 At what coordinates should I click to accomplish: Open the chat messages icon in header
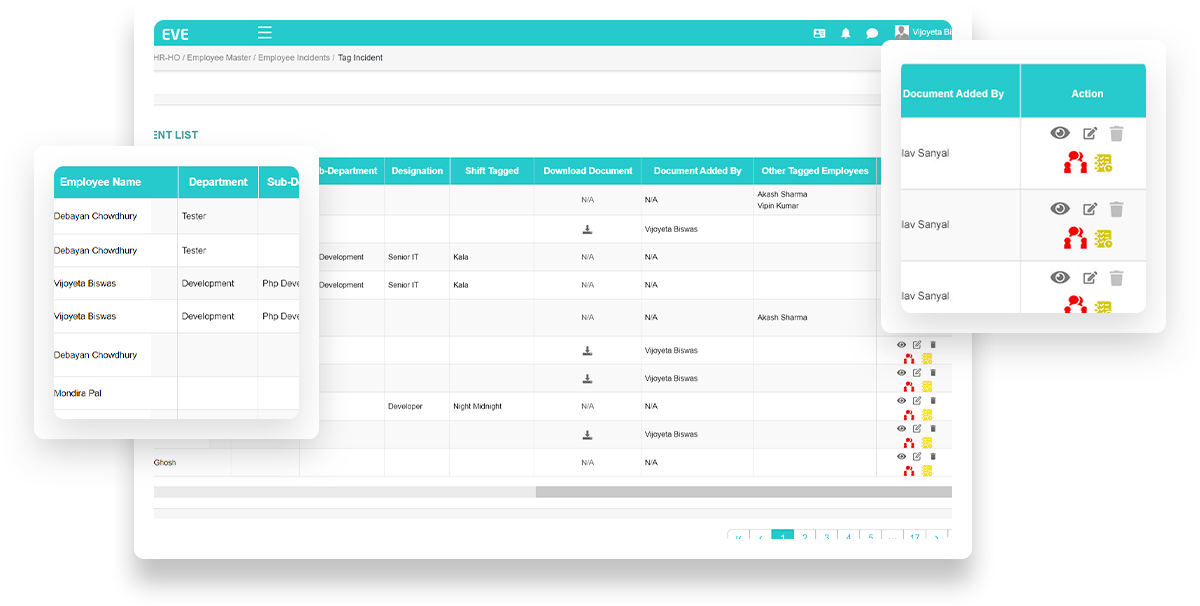point(872,33)
